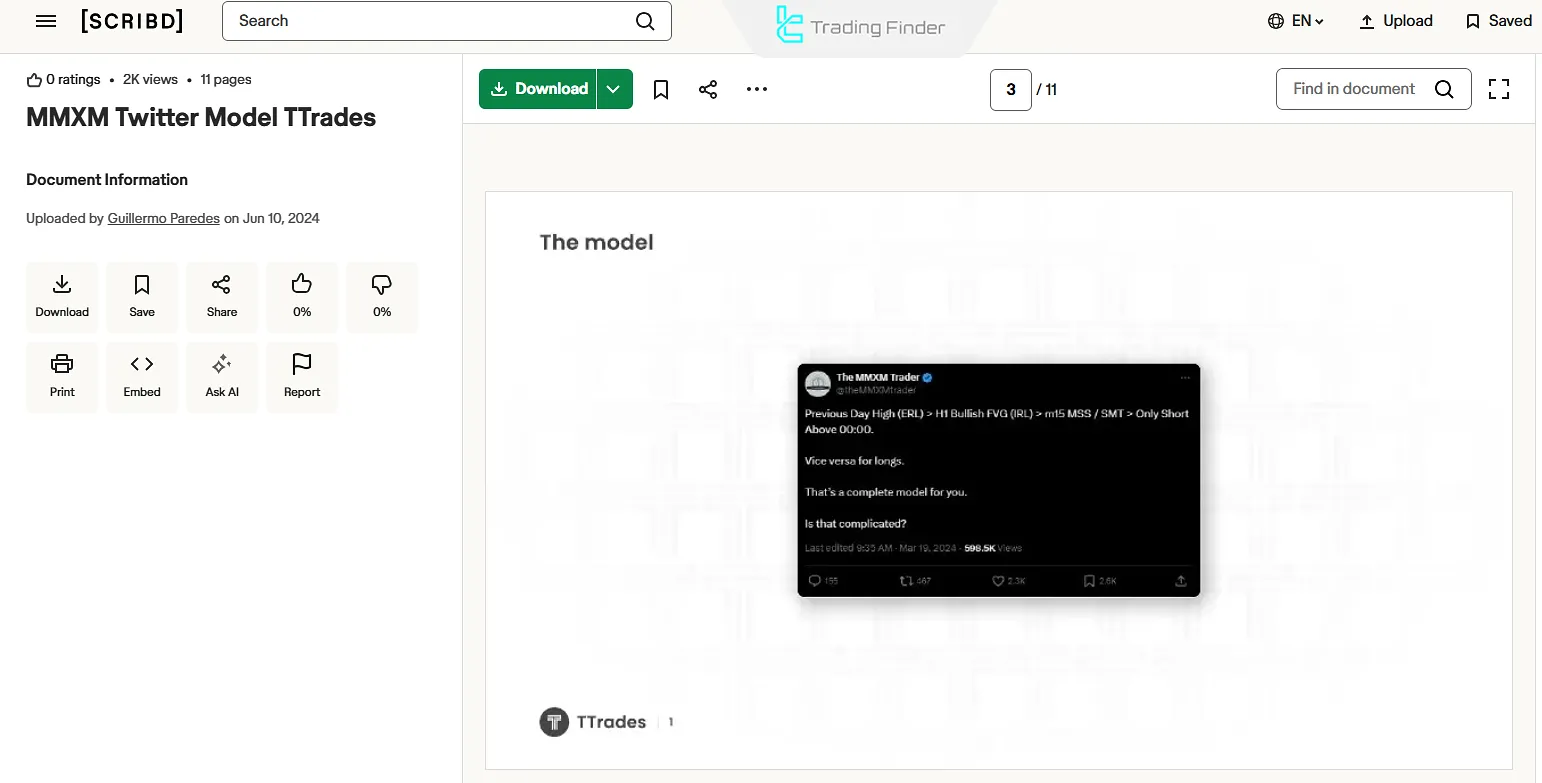Screen dimensions: 1542x783
Task: Open the search magnifier in the search bar
Action: click(645, 20)
